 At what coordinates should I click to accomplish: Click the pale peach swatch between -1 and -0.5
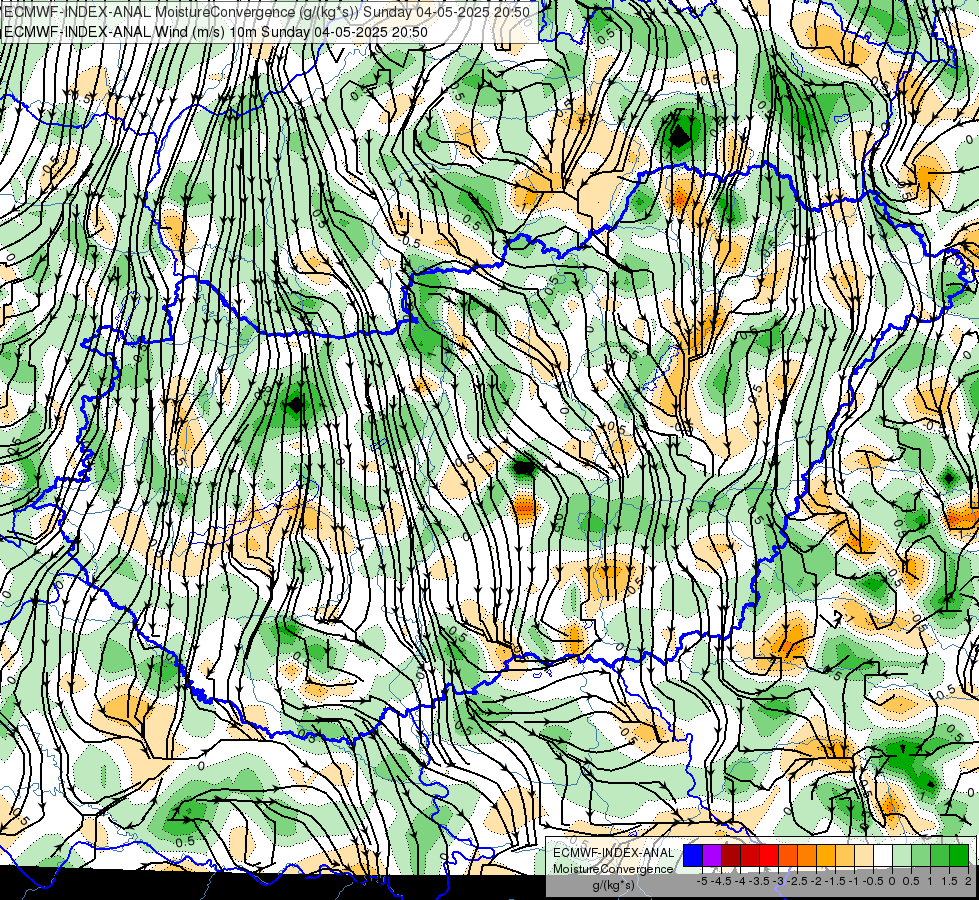coord(864,855)
